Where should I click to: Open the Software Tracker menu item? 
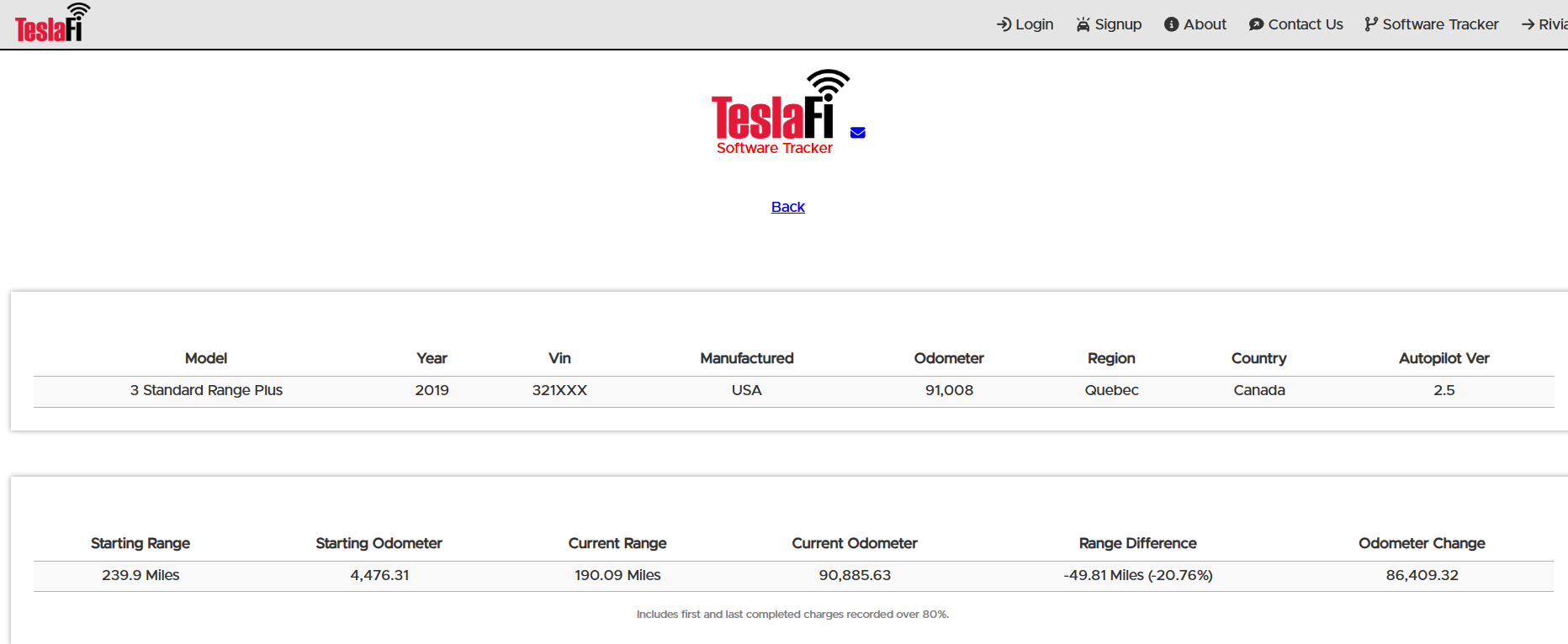pos(1432,24)
